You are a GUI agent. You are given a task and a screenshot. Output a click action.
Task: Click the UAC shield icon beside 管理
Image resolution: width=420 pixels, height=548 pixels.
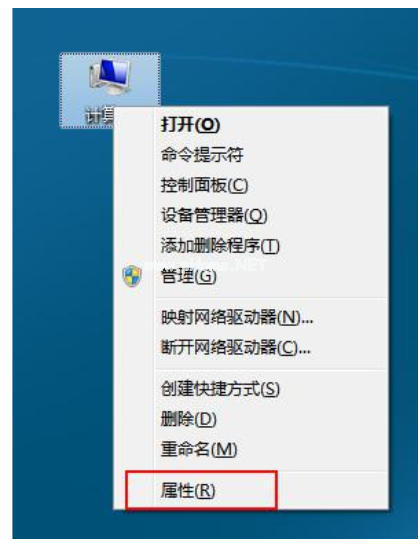click(132, 276)
